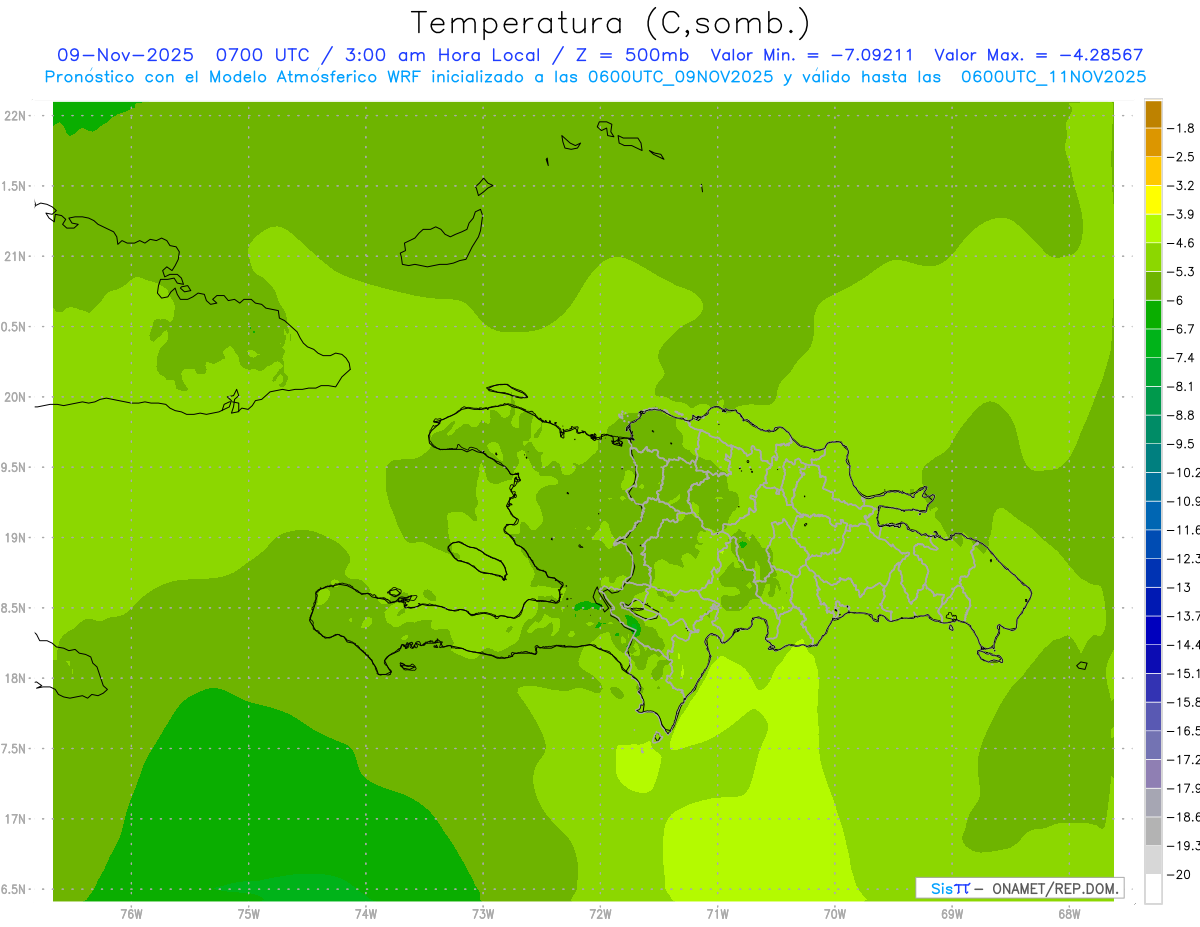Click the 71W longitude axis label

[717, 915]
